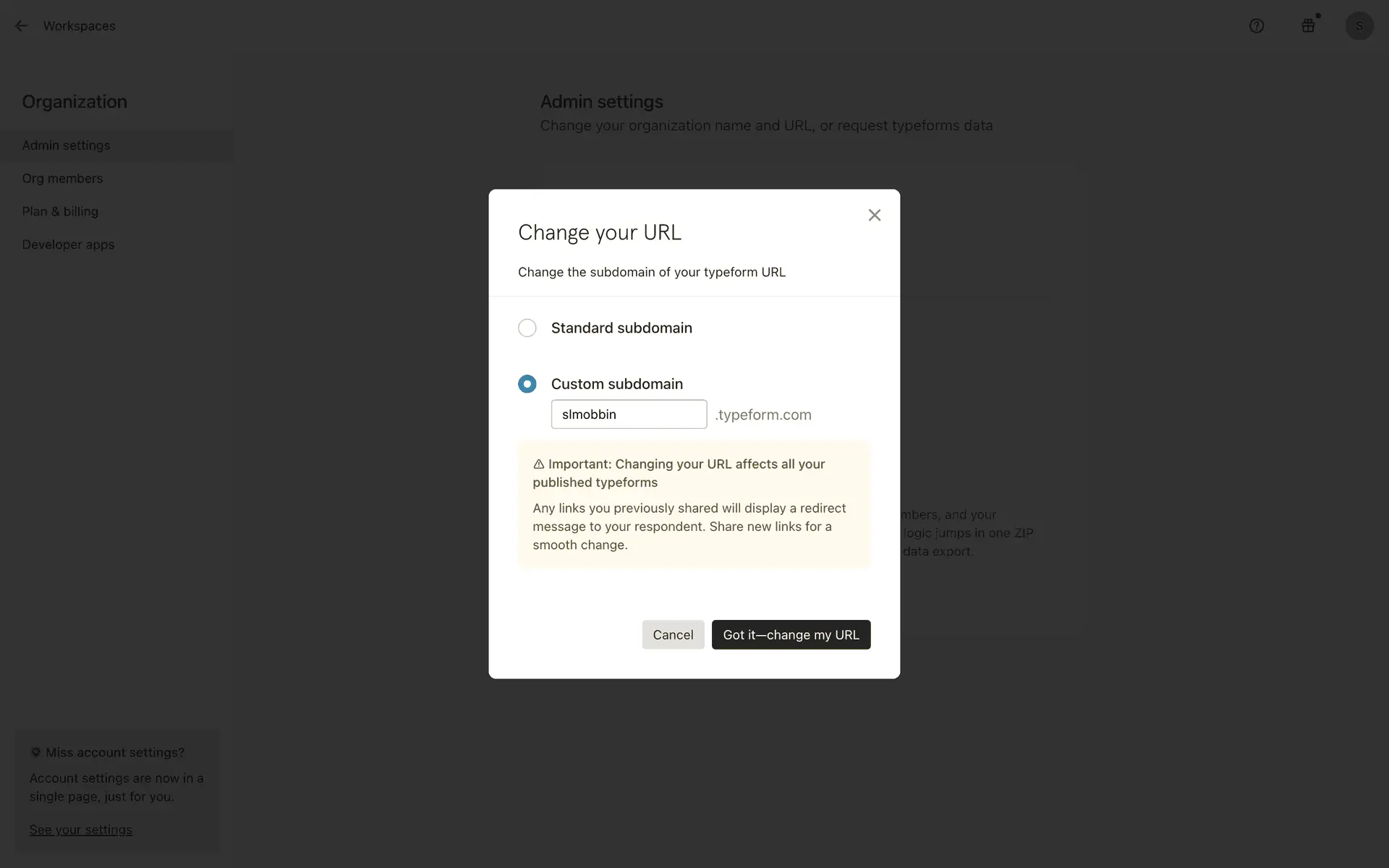Follow the See your settings link
The width and height of the screenshot is (1389, 868).
click(81, 830)
